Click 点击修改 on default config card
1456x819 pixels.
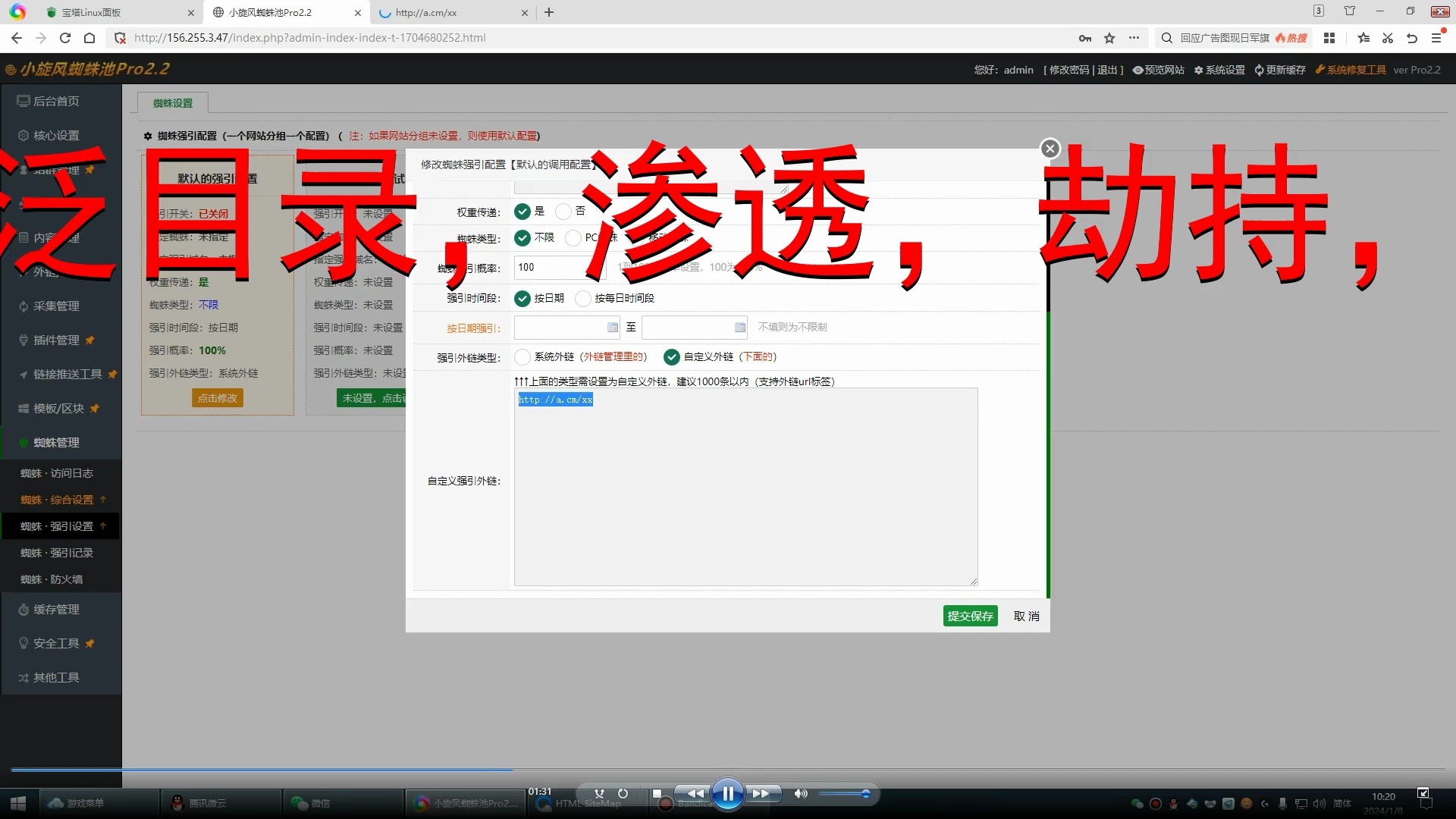(218, 398)
